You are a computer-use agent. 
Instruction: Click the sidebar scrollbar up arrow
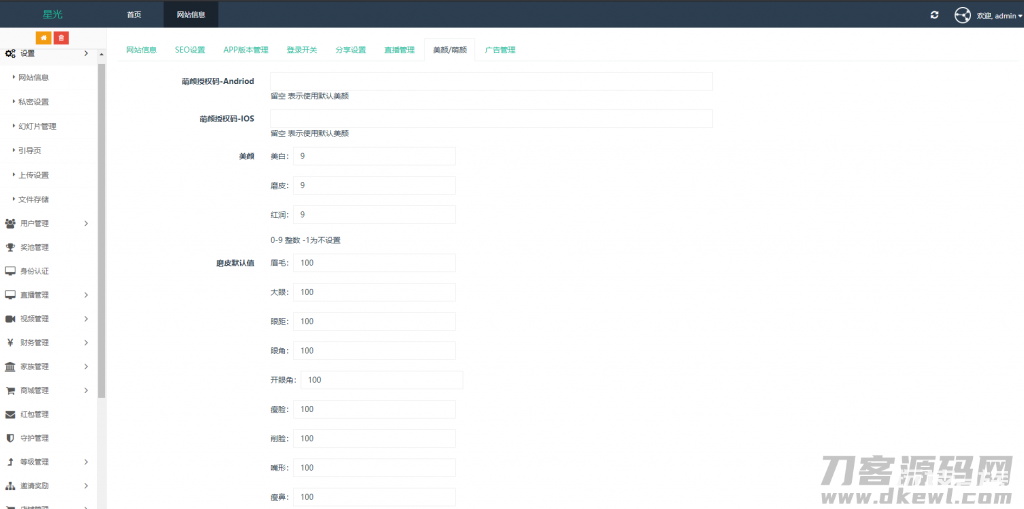102,54
